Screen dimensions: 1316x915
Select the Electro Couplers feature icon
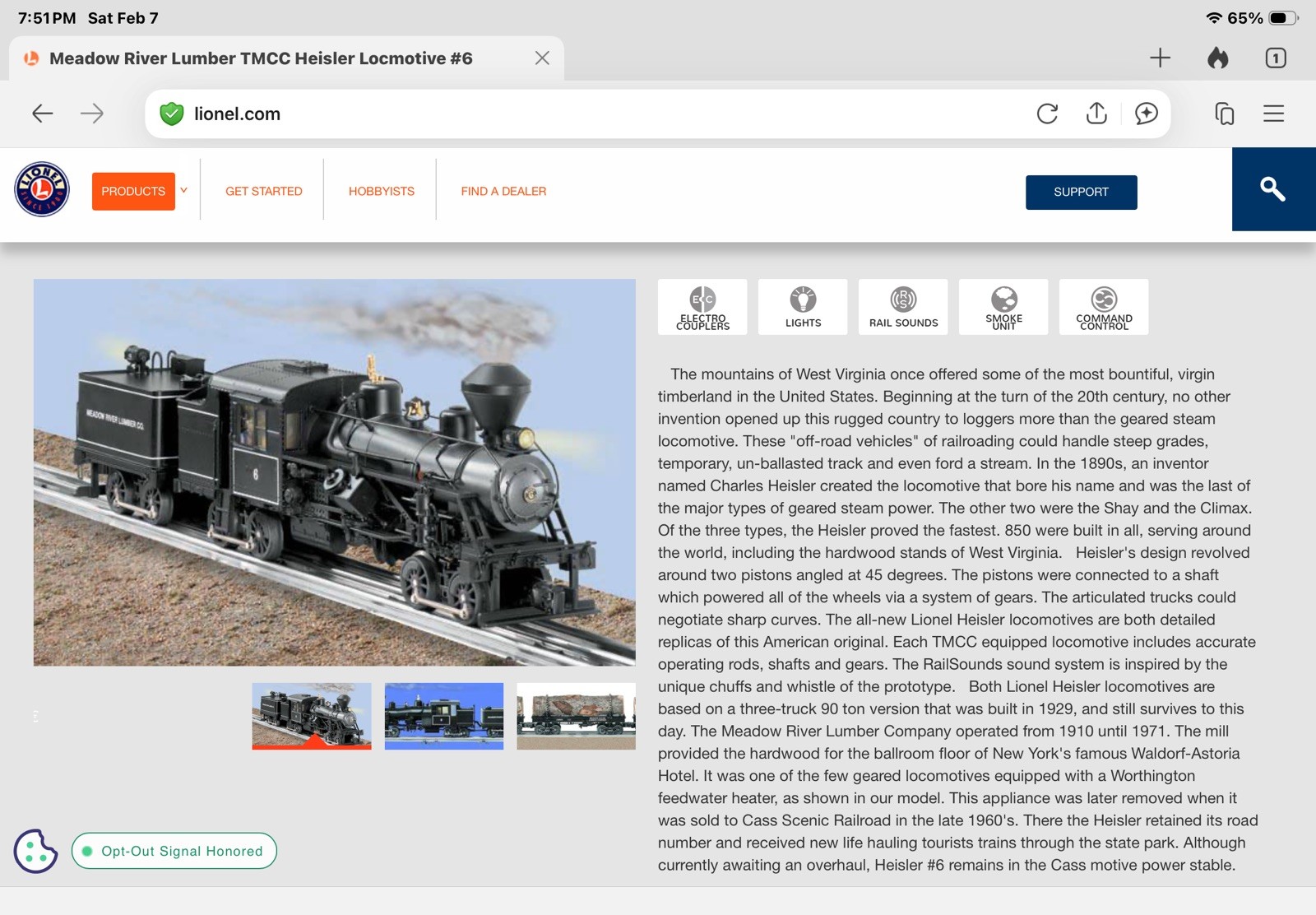tap(702, 307)
